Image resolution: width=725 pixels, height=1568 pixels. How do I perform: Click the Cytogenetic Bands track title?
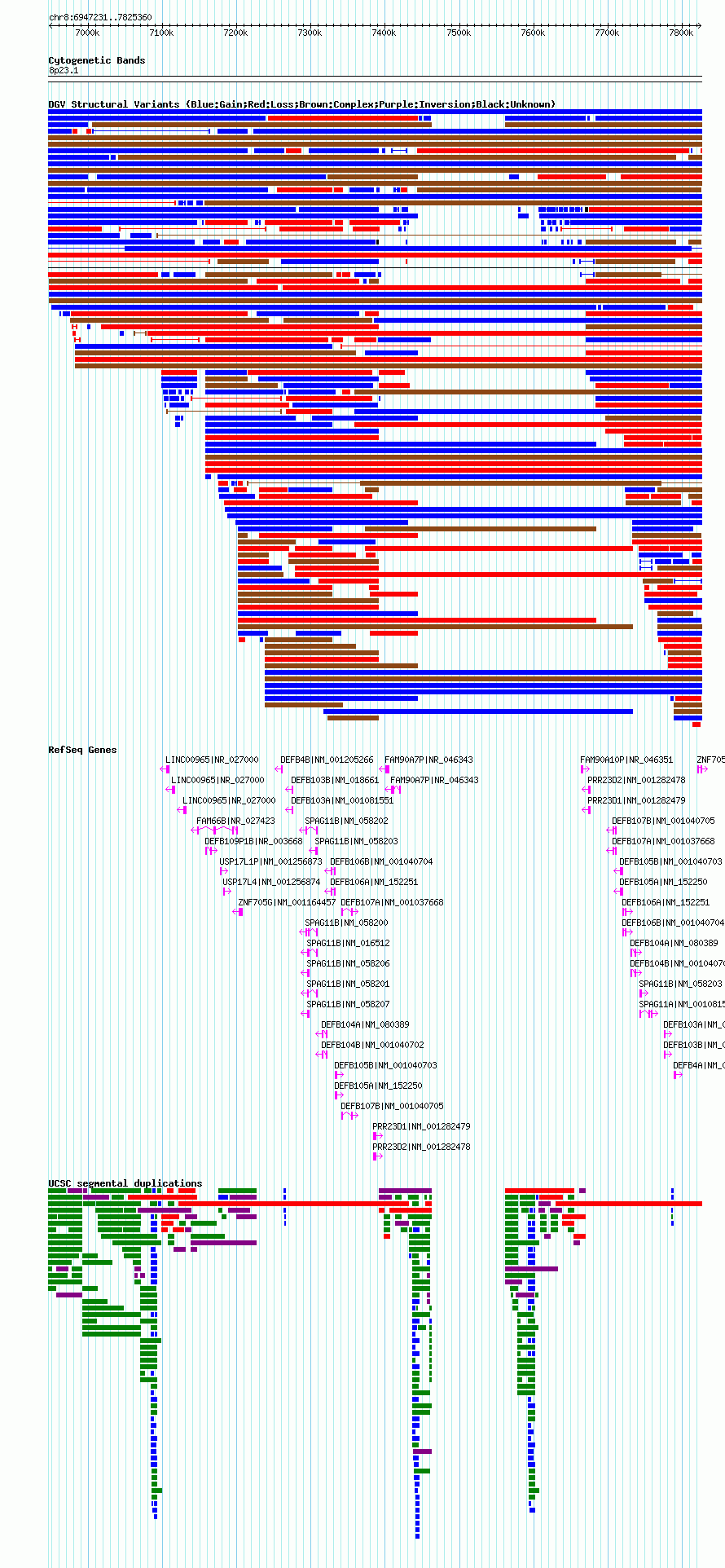(x=96, y=60)
